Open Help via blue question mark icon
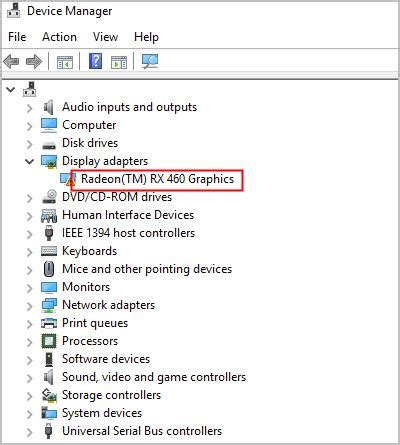 point(95,61)
